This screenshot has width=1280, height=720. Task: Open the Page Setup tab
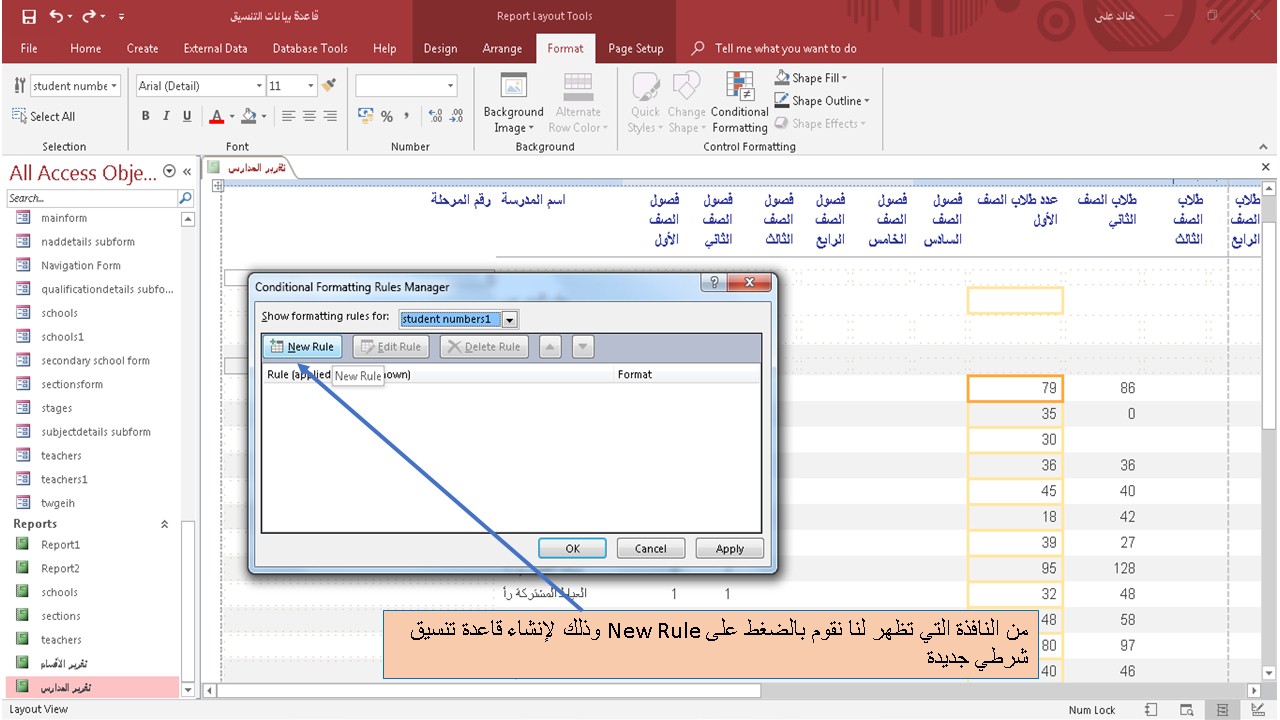(x=636, y=48)
